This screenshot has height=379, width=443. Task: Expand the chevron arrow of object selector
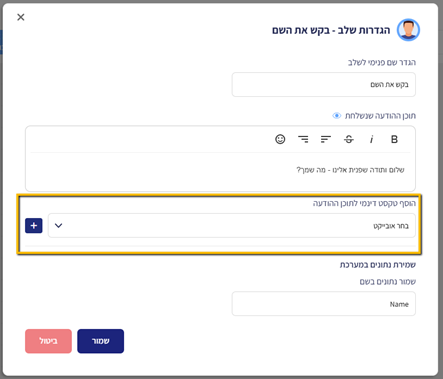(x=59, y=226)
